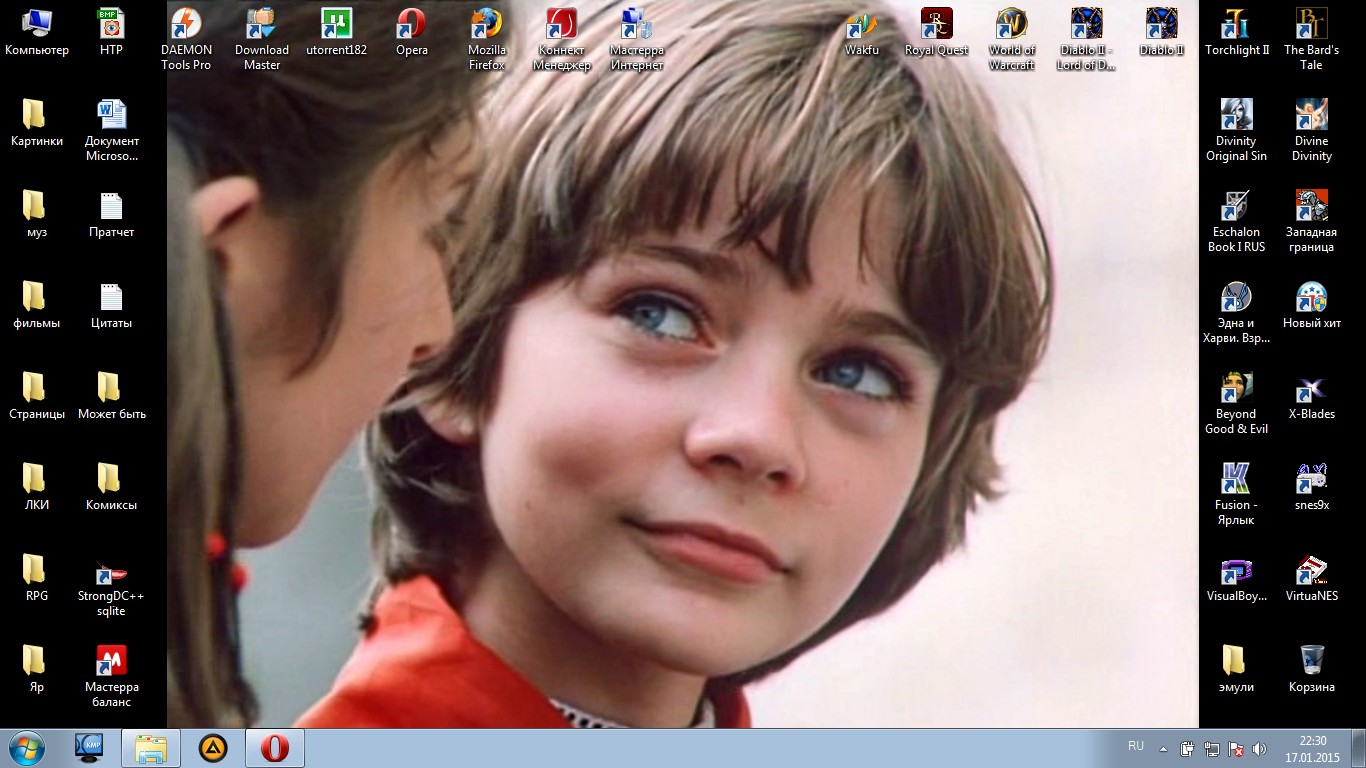1366x768 pixels.
Task: Select the ЛКИ folder
Action: 37,487
